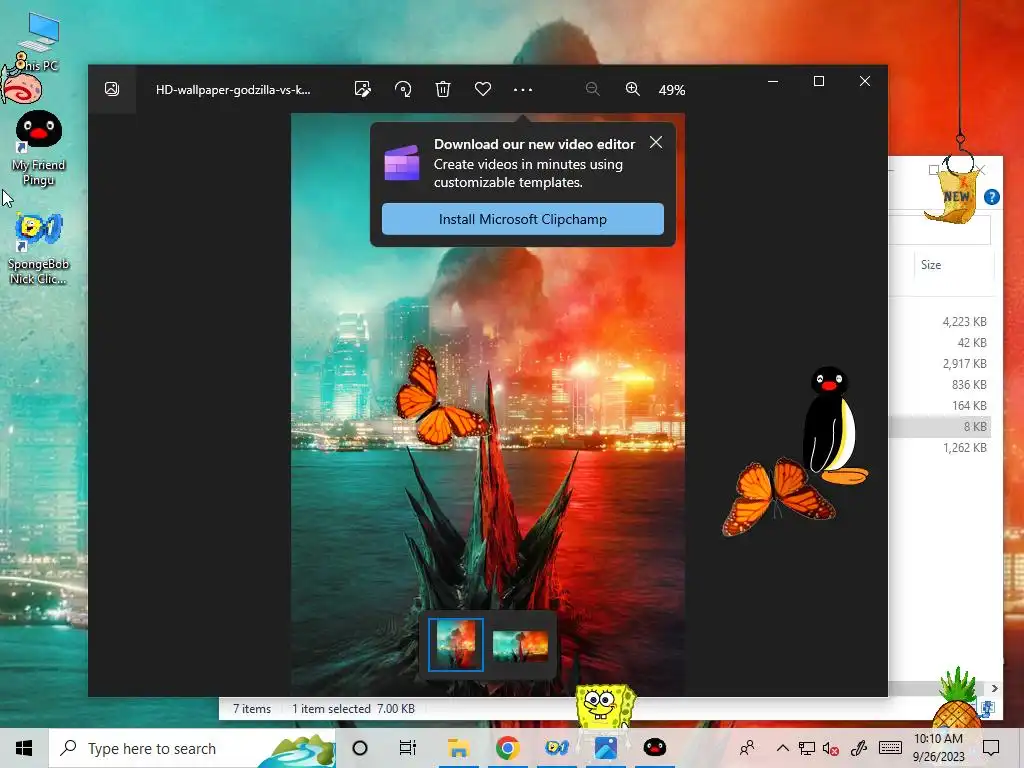Viewport: 1024px width, 768px height.
Task: Click the HD-wallpaper-godzilla file name title
Action: point(233,90)
